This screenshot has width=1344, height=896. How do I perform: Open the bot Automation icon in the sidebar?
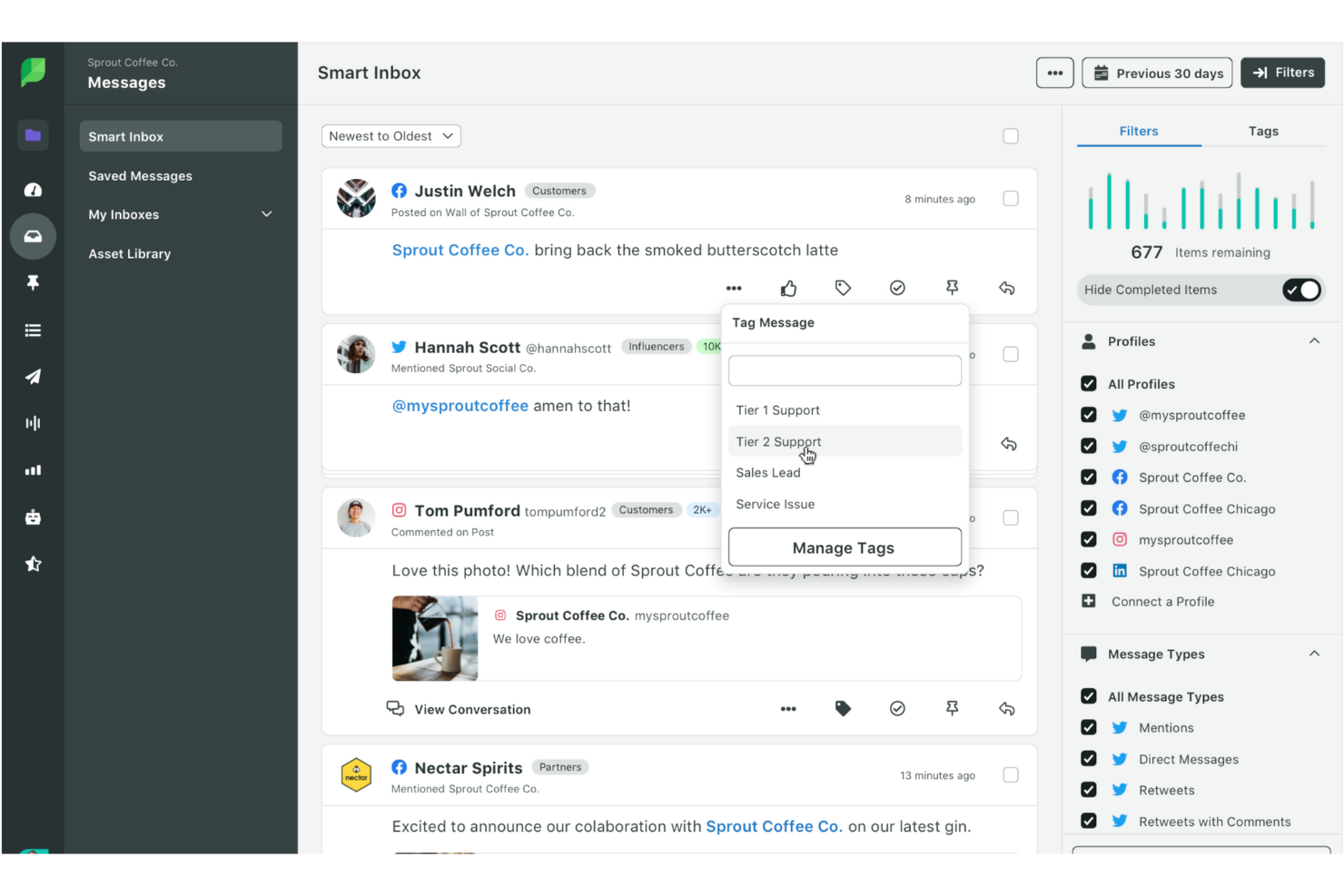(x=33, y=517)
